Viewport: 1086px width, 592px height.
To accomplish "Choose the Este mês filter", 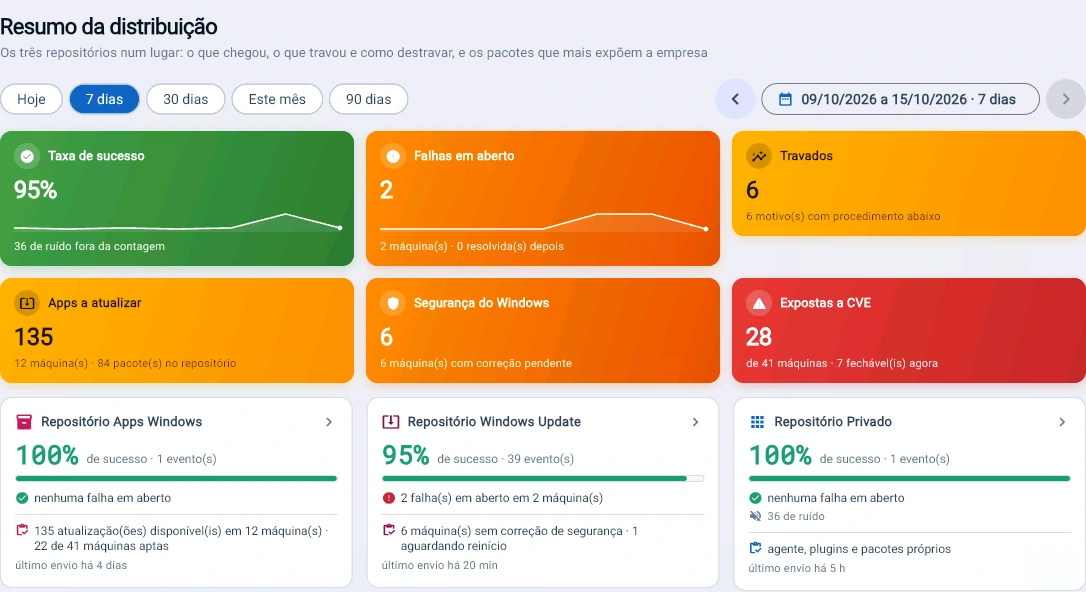I will tap(277, 99).
